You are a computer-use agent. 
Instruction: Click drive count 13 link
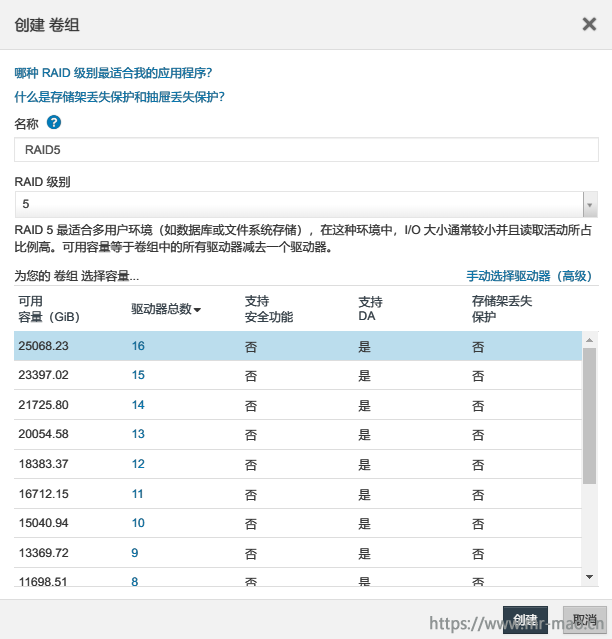click(138, 434)
